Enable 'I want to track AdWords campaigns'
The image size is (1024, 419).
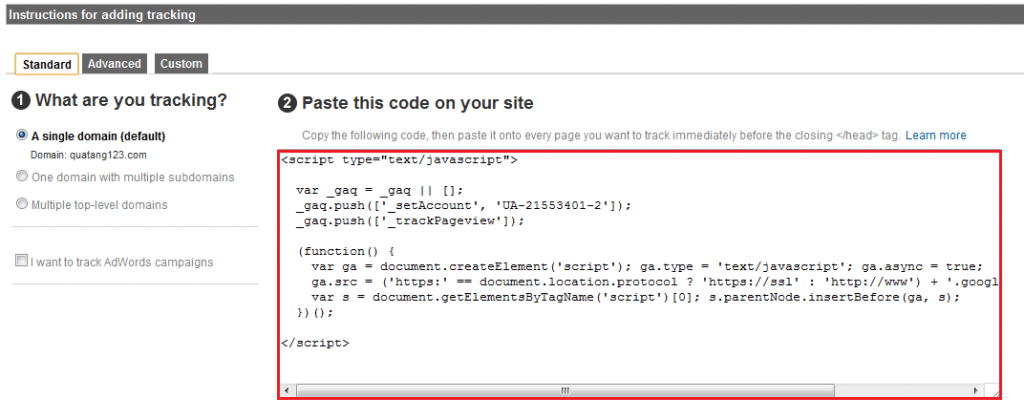[22, 262]
